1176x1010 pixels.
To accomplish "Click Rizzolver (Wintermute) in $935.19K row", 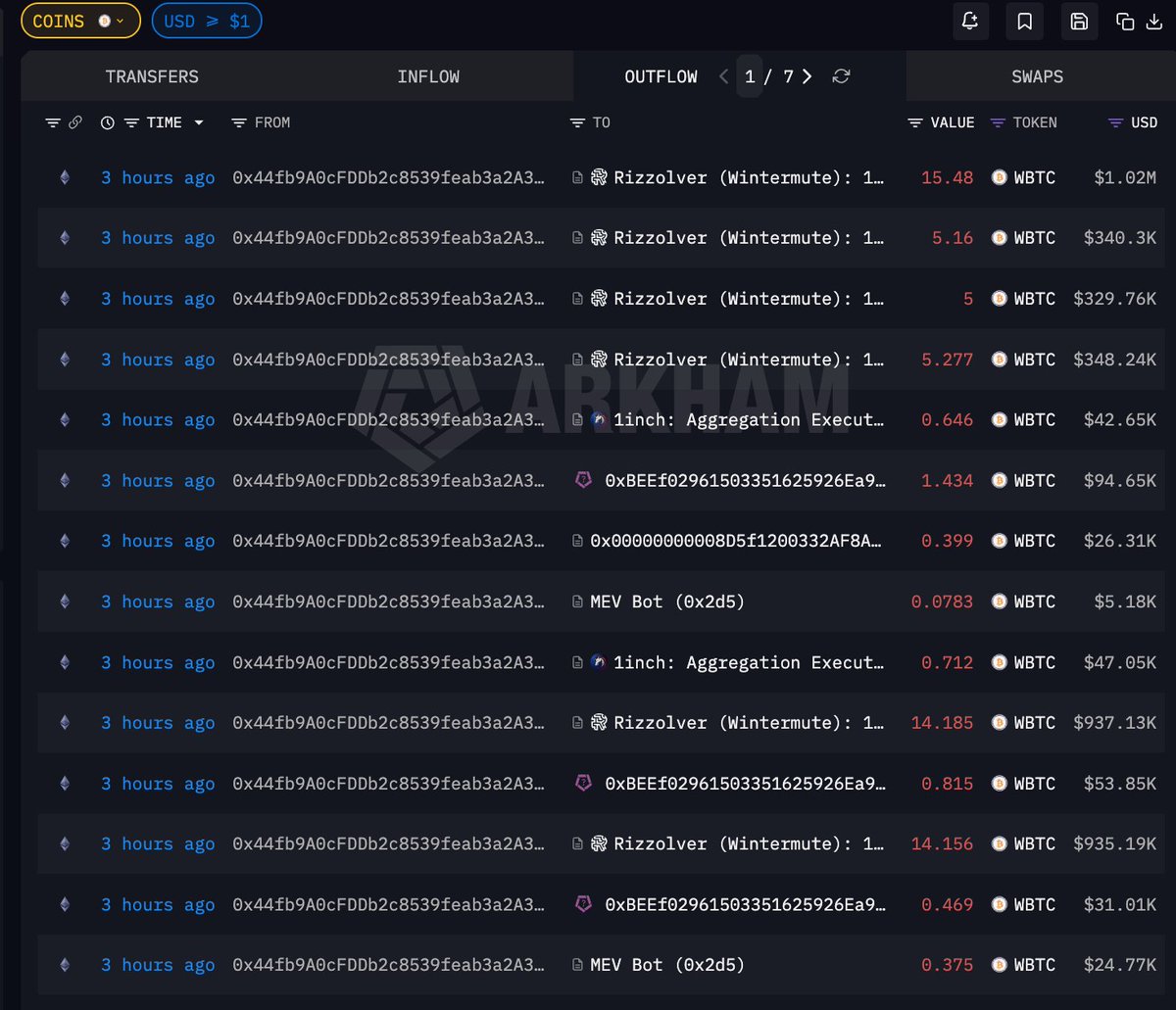I will 749,844.
